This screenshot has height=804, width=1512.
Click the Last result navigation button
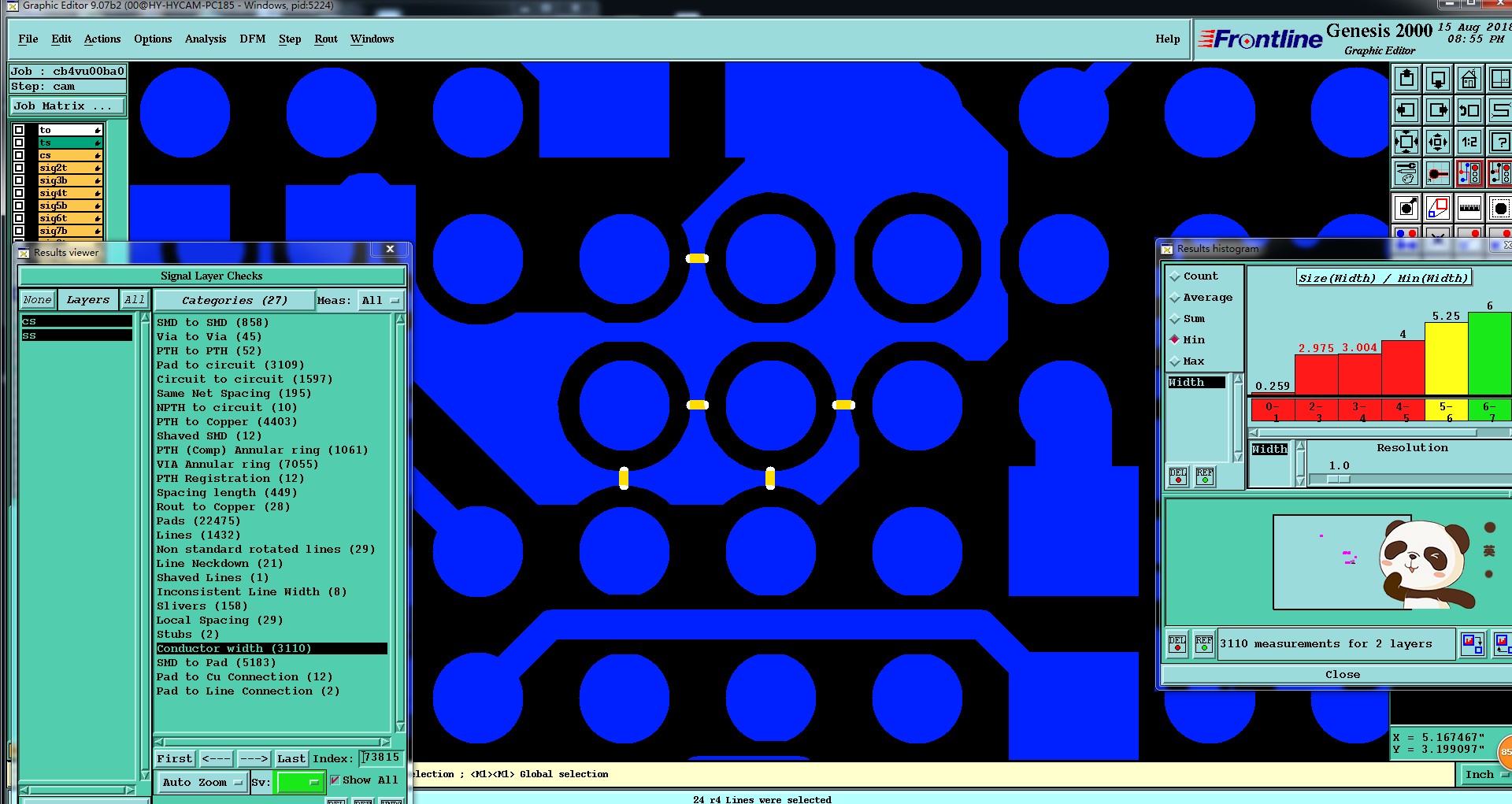coord(291,758)
